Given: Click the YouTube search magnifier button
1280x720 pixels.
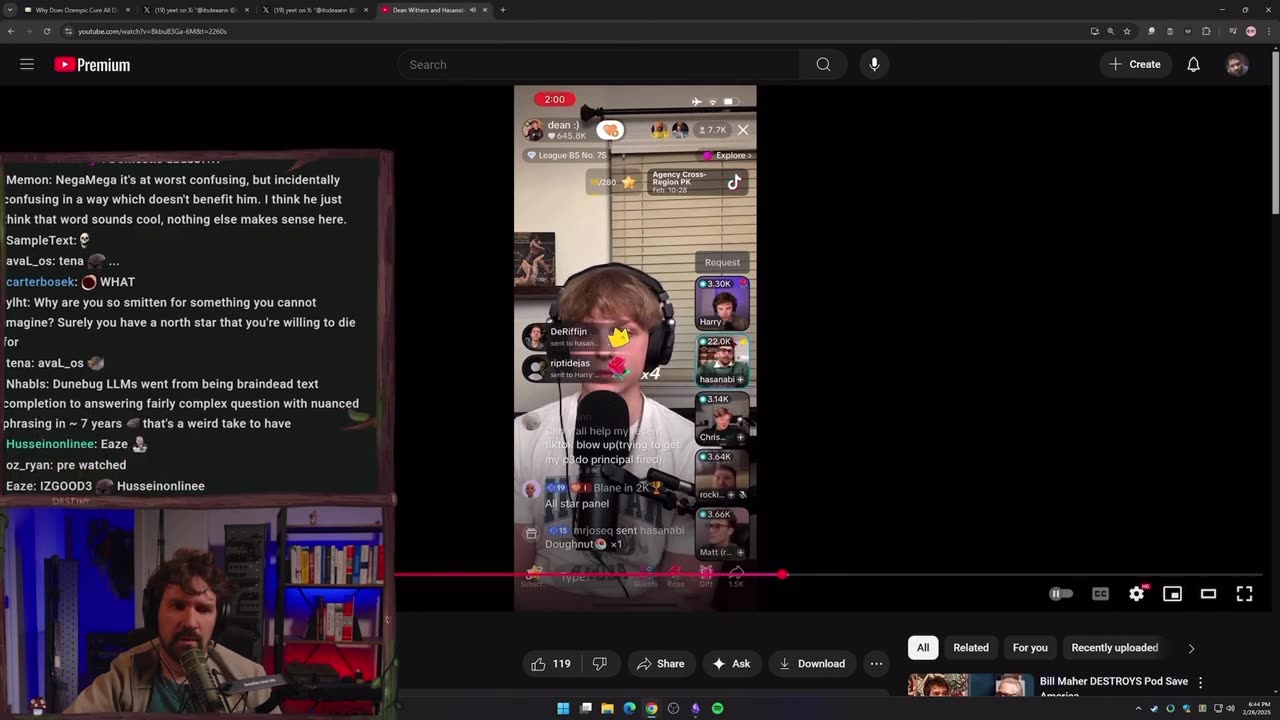Looking at the screenshot, I should pos(823,64).
